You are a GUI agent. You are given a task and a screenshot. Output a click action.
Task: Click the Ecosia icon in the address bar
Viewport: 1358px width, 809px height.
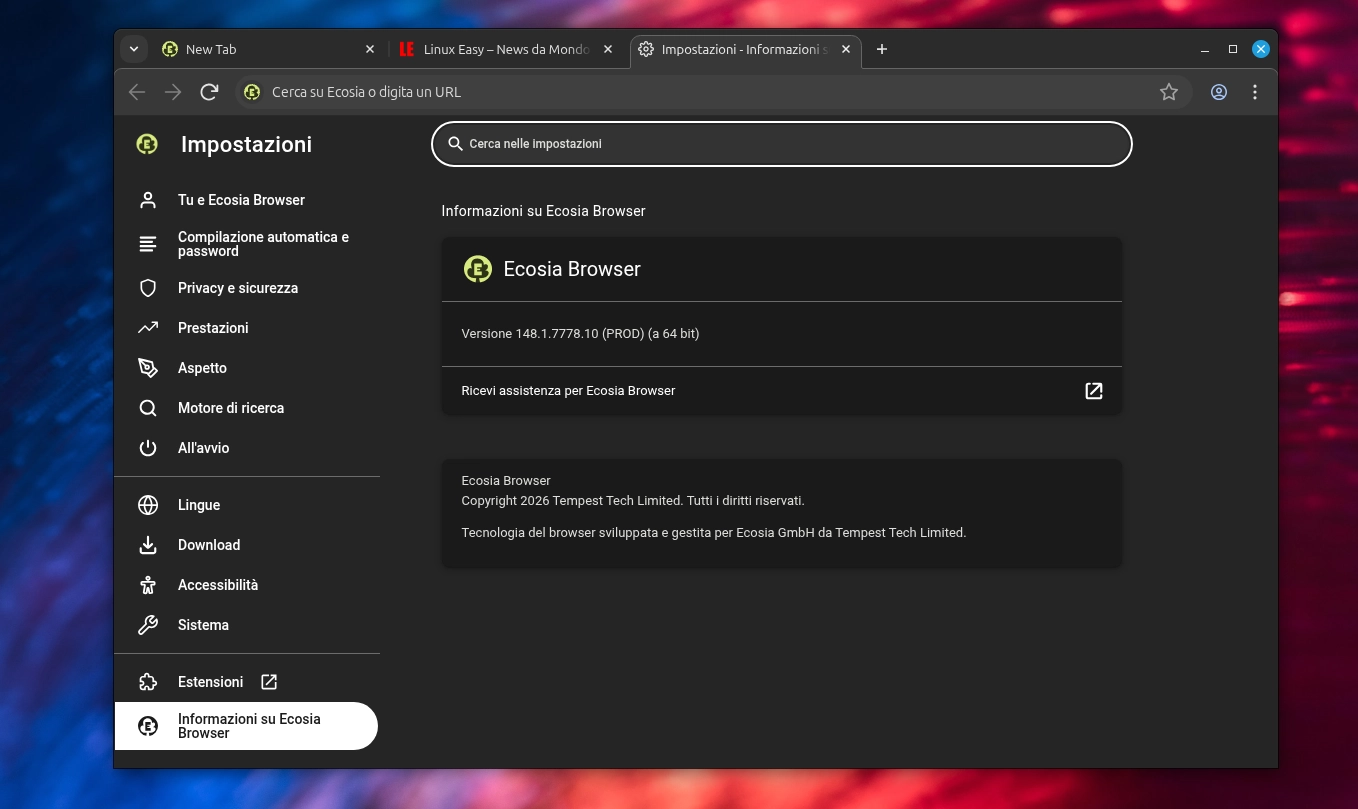point(252,92)
